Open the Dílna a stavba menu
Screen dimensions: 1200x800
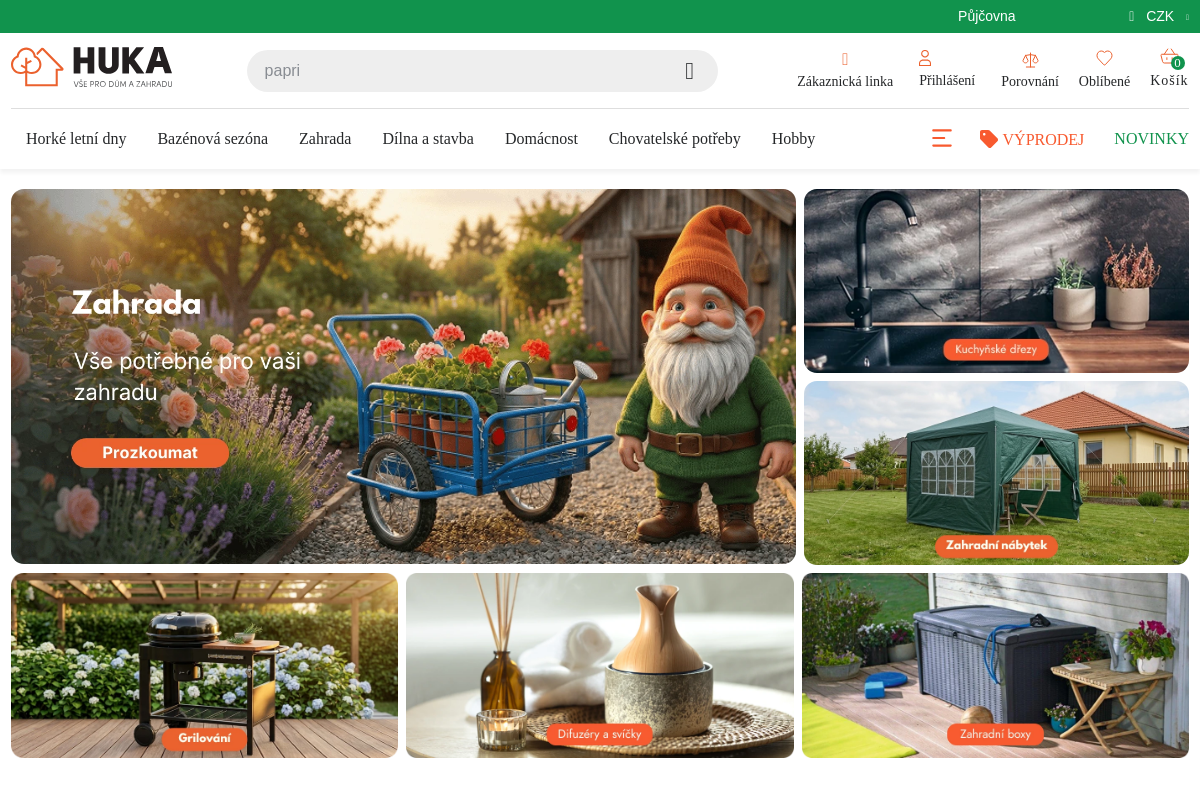point(428,139)
